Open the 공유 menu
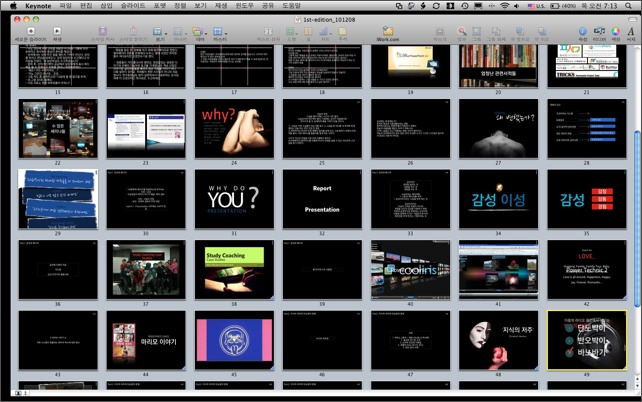 [x=268, y=6]
